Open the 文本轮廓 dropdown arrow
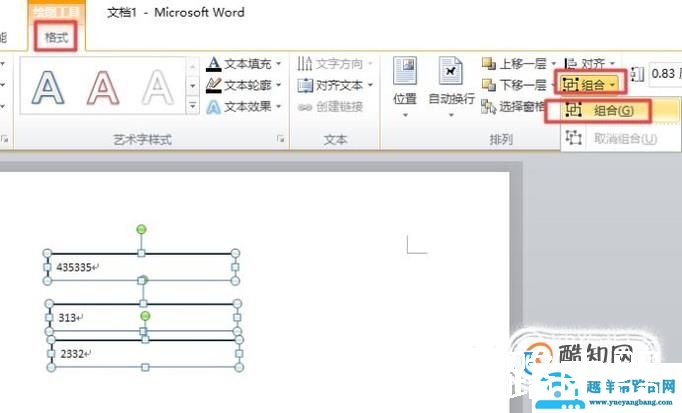 (278, 85)
